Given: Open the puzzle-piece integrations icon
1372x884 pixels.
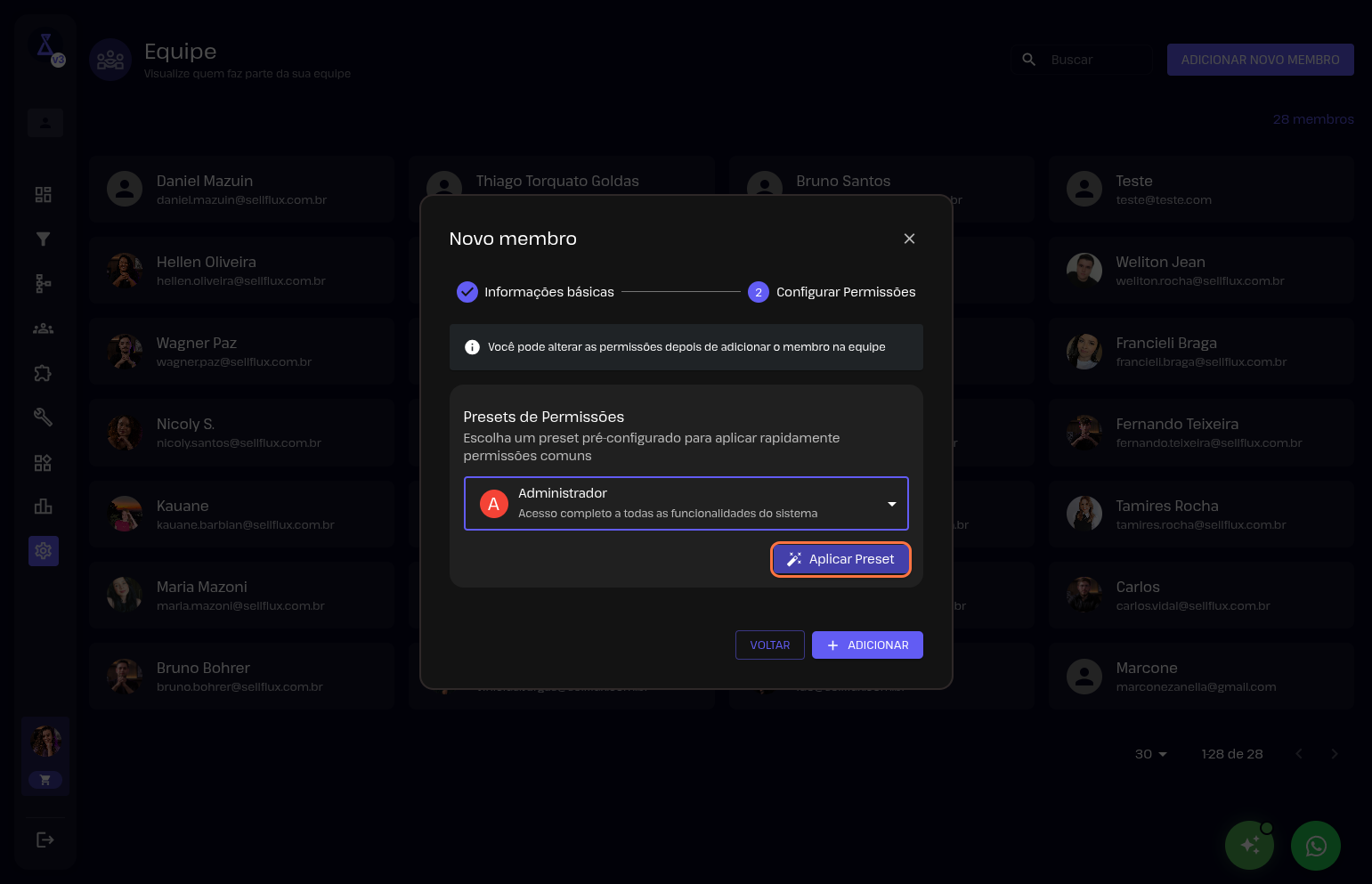Looking at the screenshot, I should (43, 373).
